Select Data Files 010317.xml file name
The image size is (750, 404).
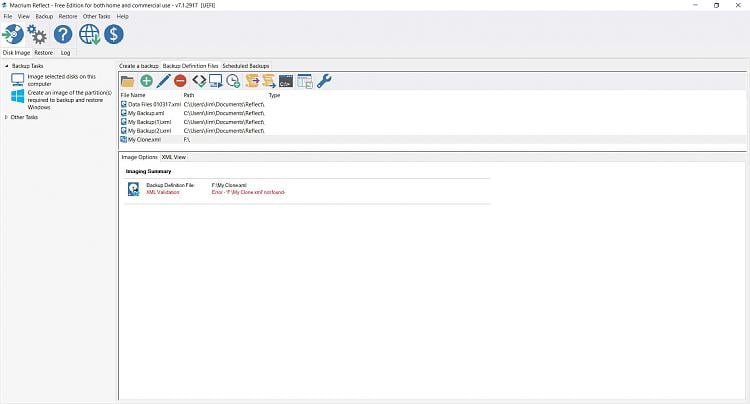pos(154,104)
